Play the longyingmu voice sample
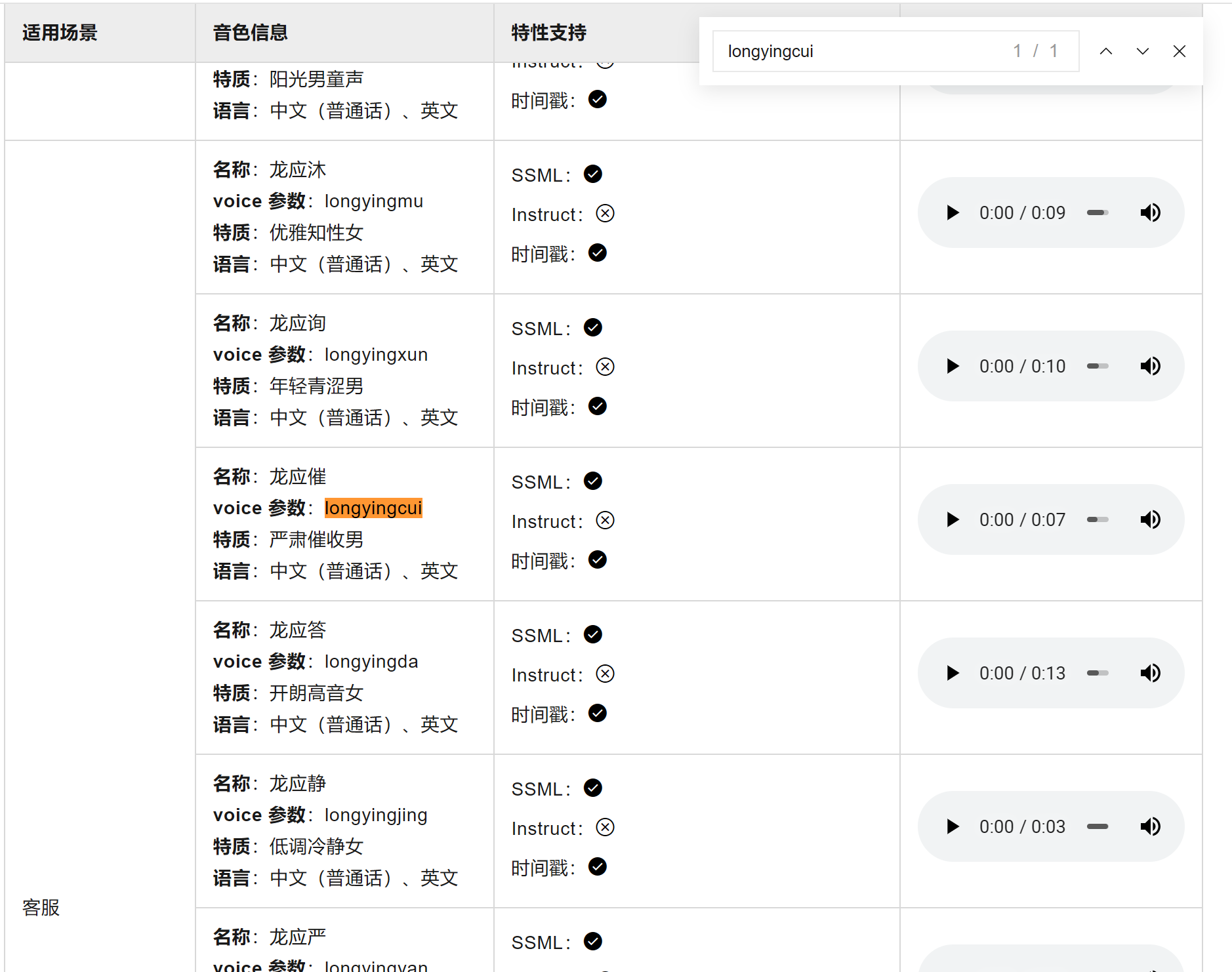Image resolution: width=1232 pixels, height=972 pixels. click(953, 213)
